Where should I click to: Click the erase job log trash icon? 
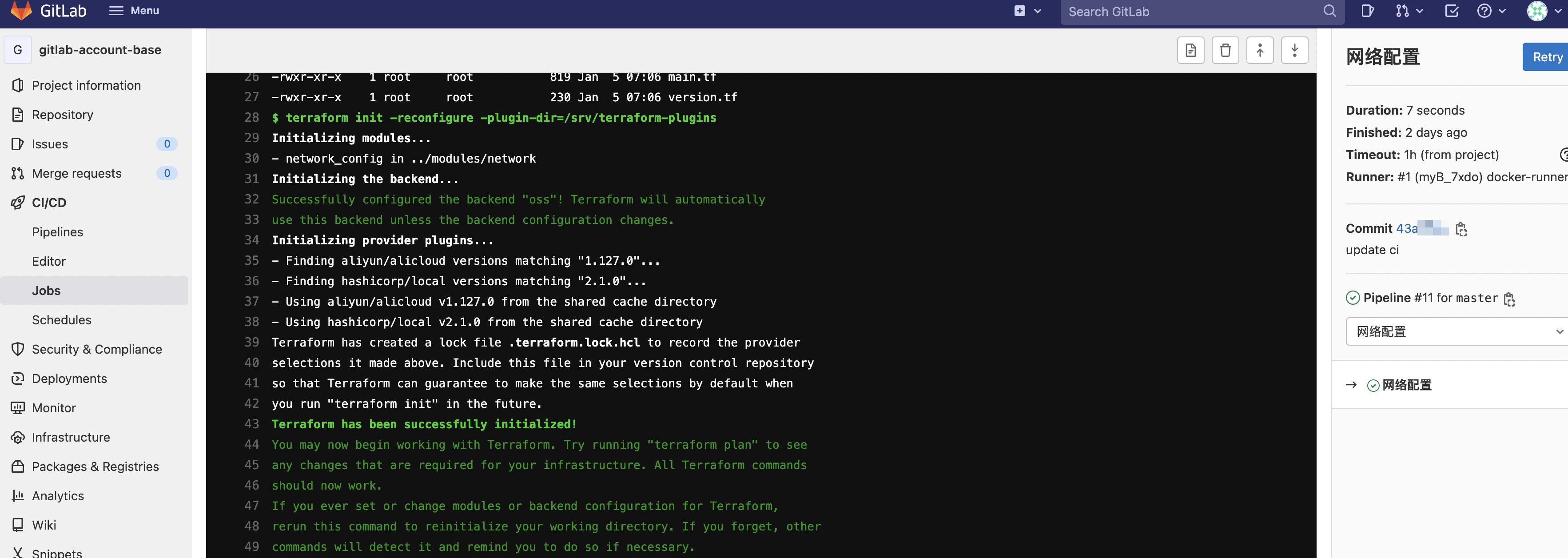1225,51
